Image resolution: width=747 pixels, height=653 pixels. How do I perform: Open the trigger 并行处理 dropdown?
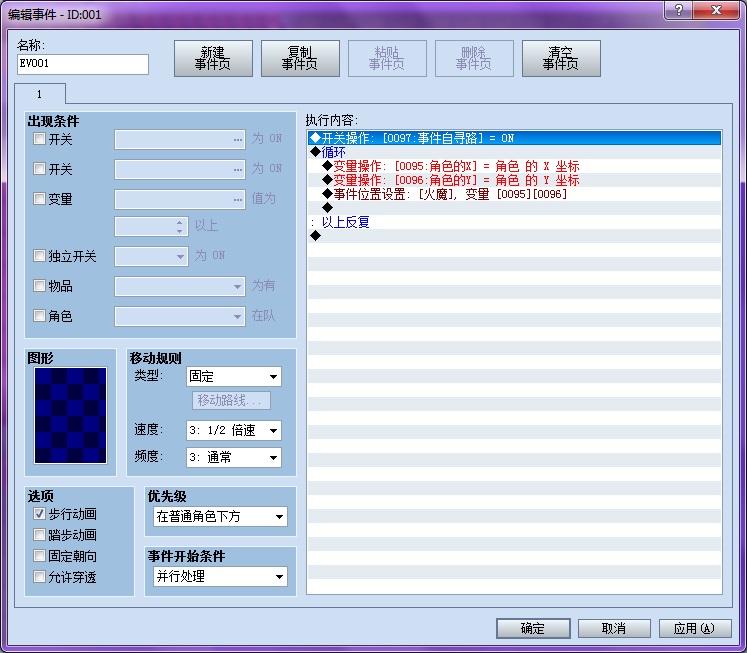pyautogui.click(x=221, y=576)
